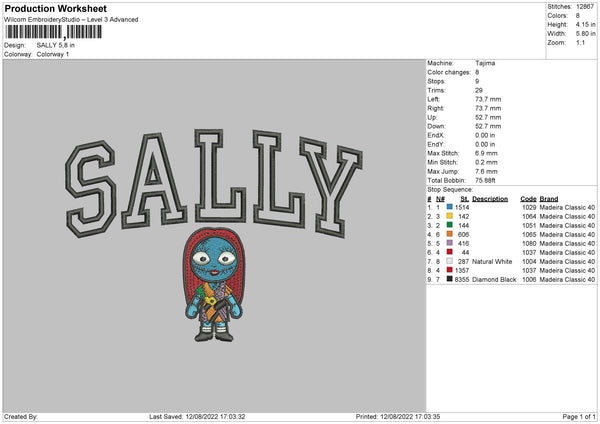
Task: Select the 'Right:' measurement label
Action: tap(435, 108)
